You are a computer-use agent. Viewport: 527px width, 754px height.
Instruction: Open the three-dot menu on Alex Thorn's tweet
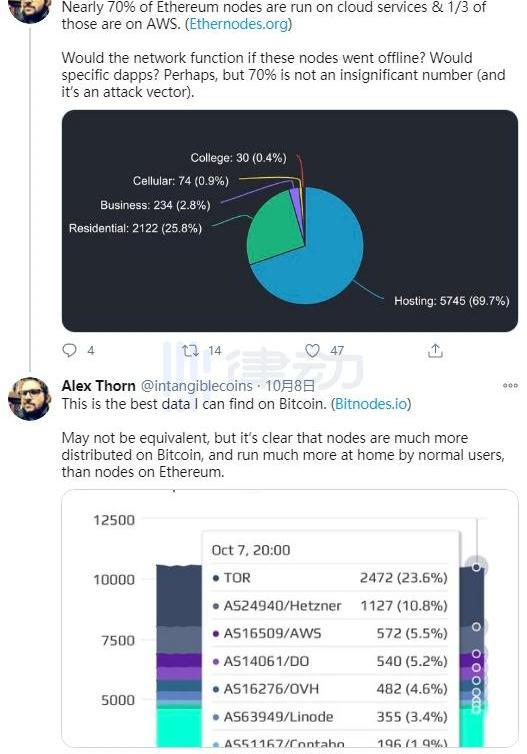tap(510, 386)
